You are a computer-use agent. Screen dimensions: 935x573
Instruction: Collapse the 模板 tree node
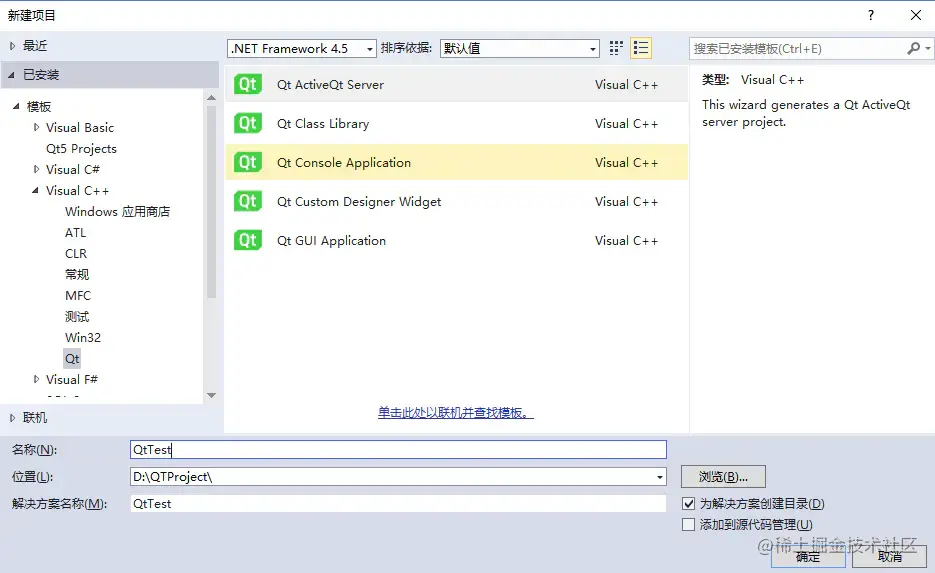[x=16, y=107]
